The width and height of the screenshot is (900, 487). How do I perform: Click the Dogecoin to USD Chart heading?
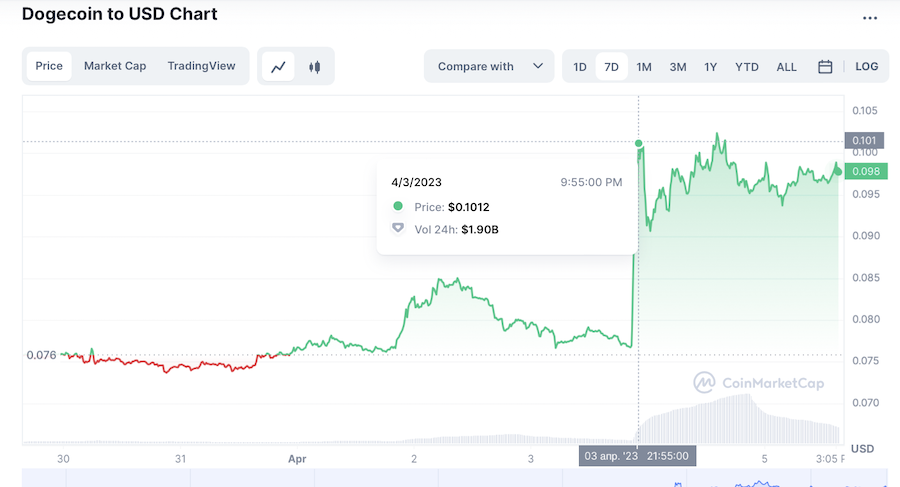[119, 14]
